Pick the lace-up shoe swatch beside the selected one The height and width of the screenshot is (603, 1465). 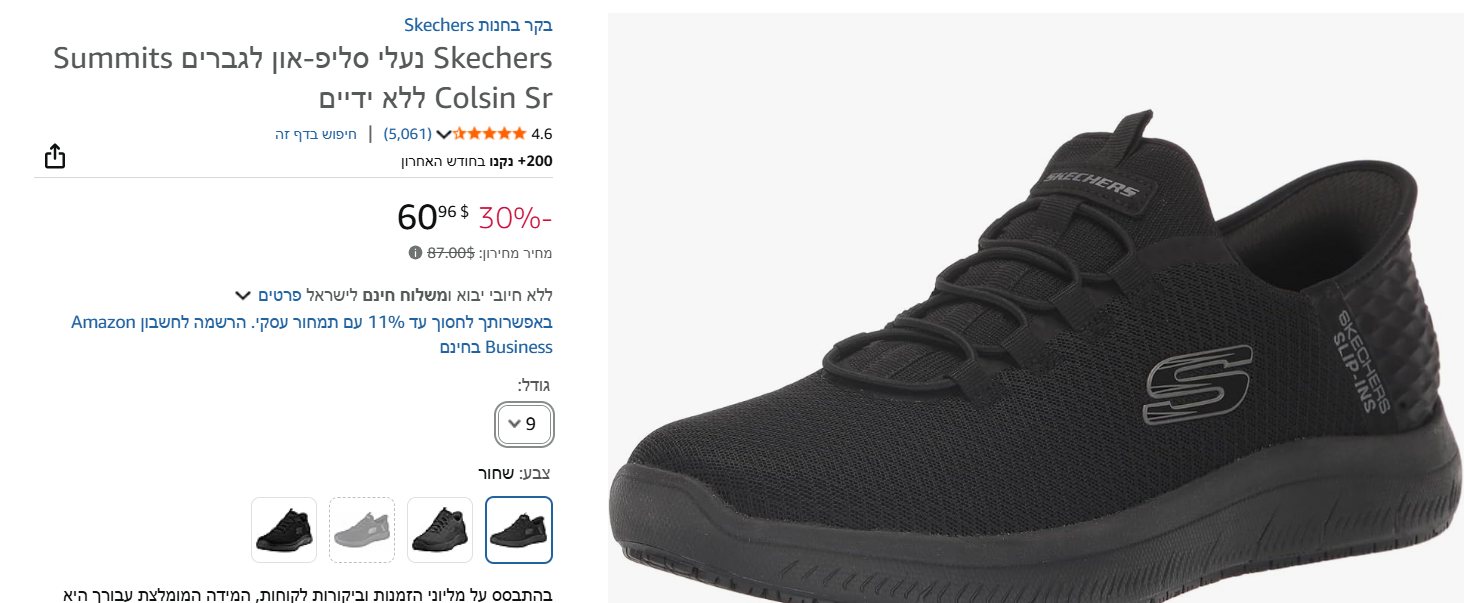coord(440,530)
